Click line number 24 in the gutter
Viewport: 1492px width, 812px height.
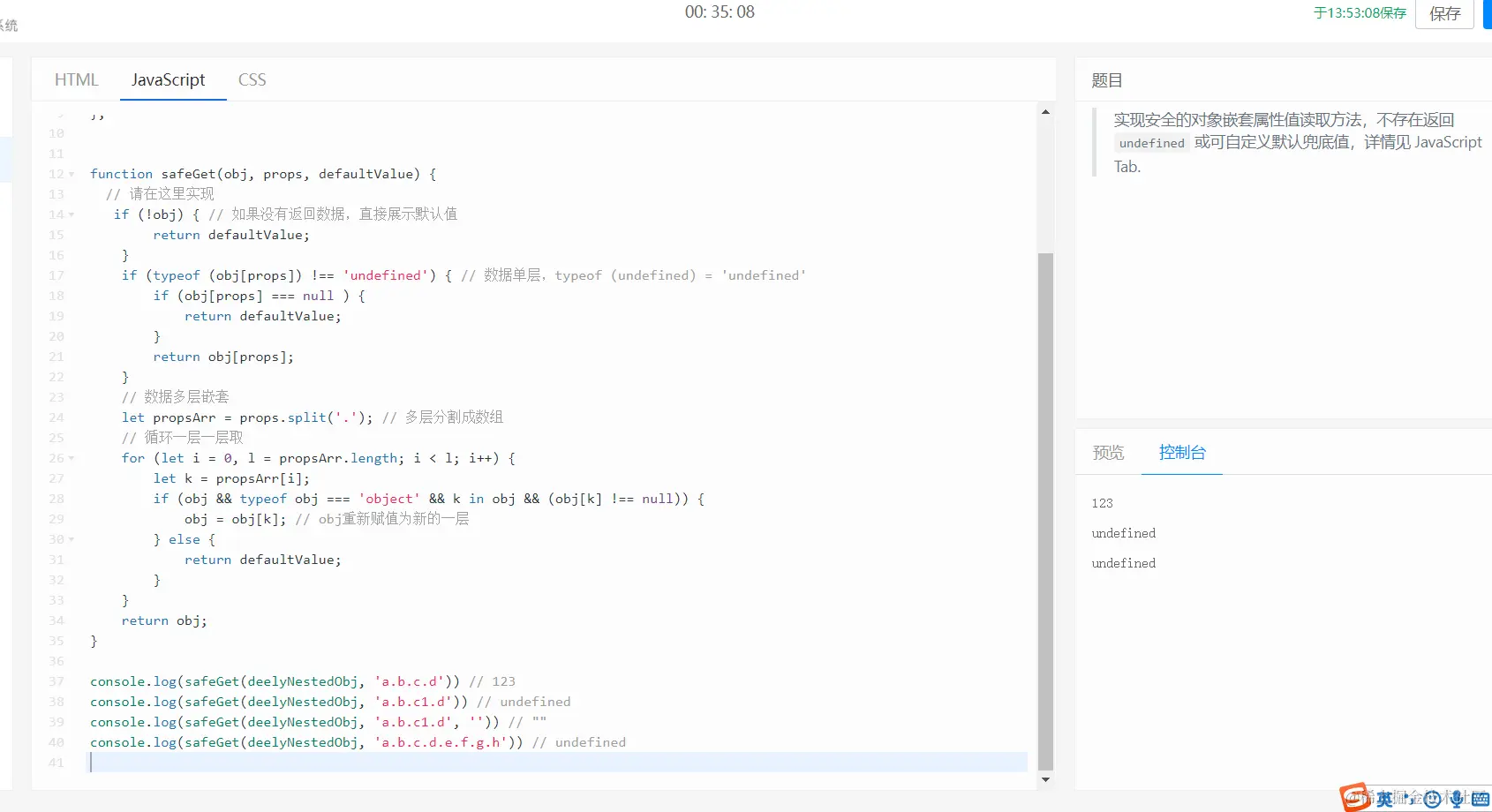tap(57, 417)
